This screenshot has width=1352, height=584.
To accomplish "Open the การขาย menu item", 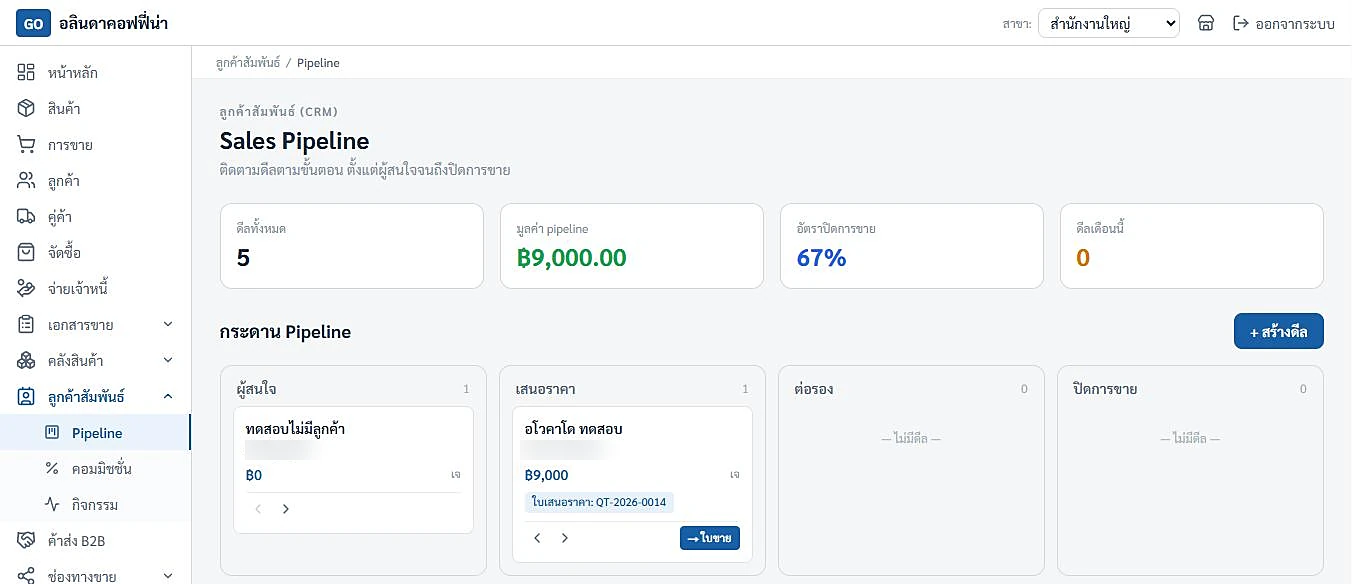I will point(95,145).
